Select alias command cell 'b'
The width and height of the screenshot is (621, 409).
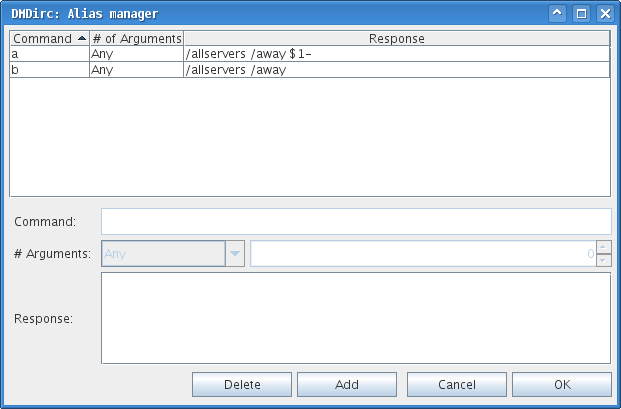(x=50, y=70)
